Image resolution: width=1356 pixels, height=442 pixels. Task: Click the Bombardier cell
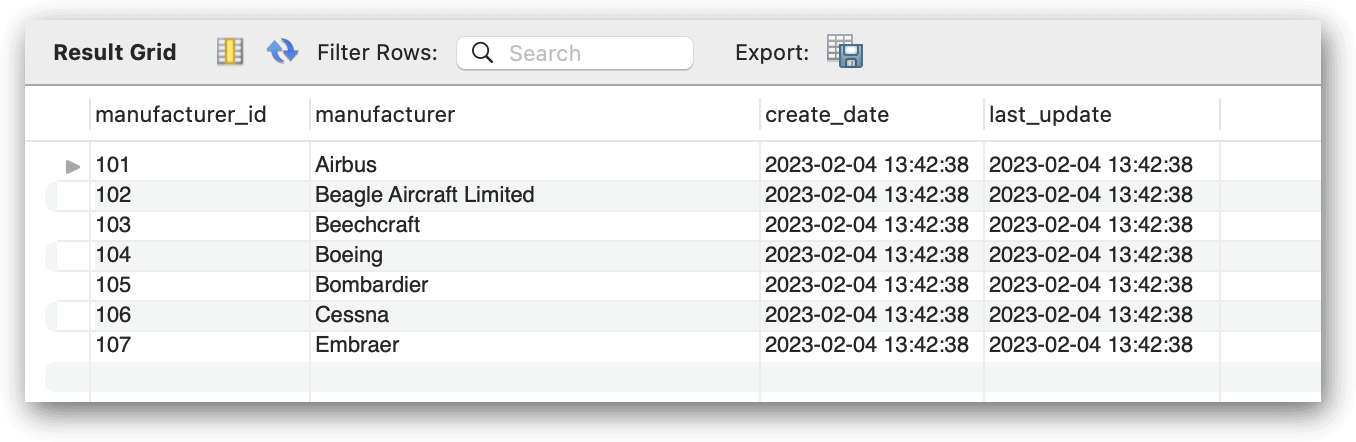[x=372, y=285]
